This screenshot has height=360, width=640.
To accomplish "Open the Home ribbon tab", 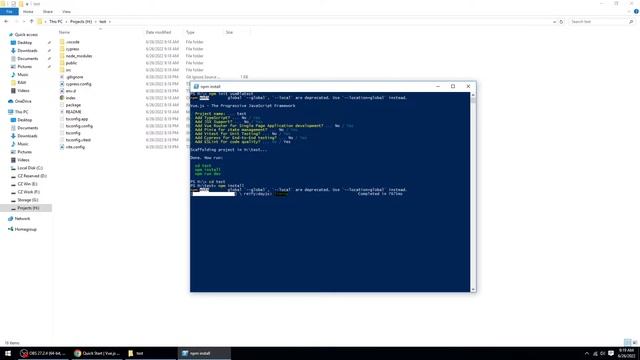I will click(x=28, y=11).
